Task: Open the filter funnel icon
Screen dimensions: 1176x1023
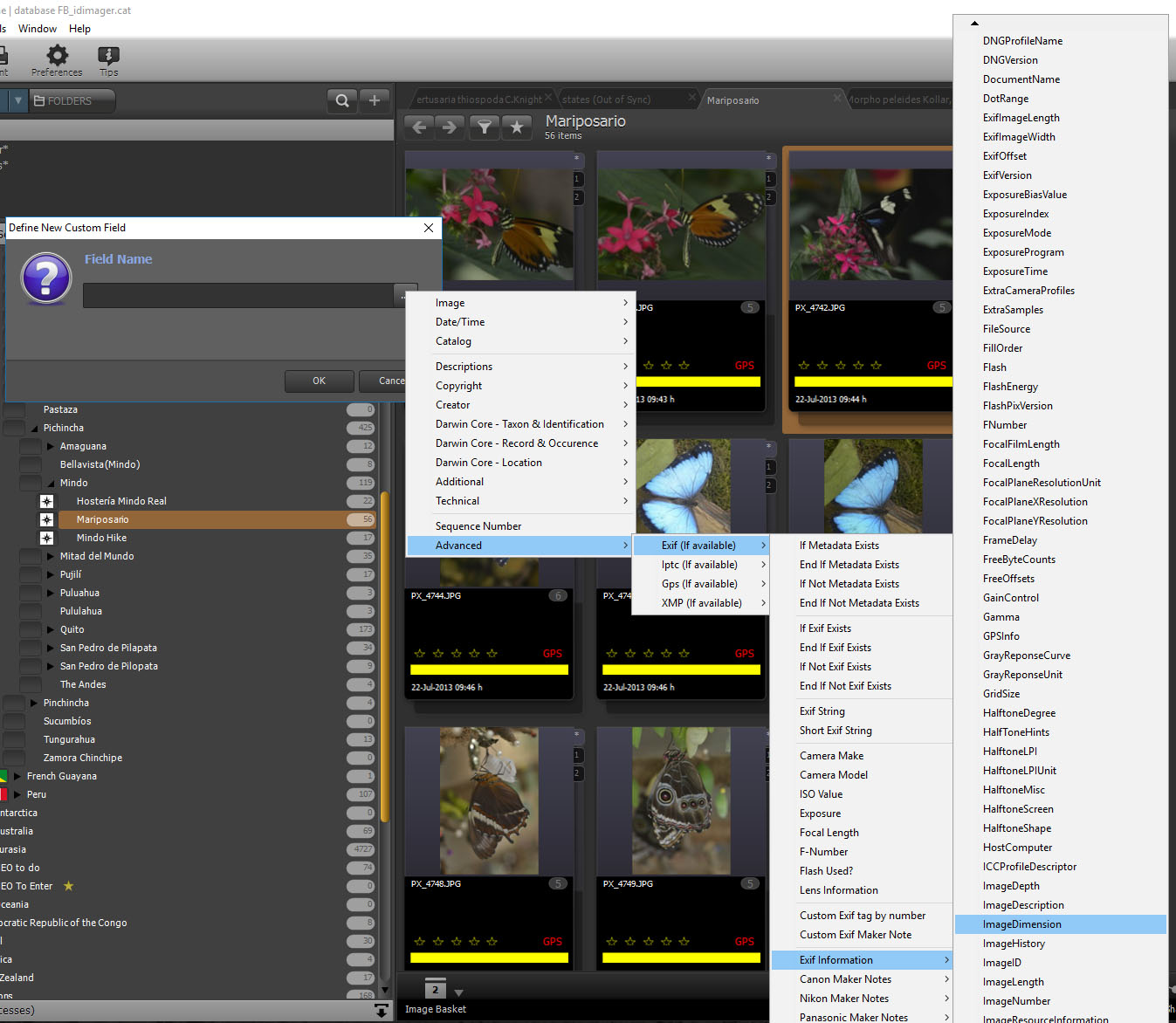Action: [485, 127]
